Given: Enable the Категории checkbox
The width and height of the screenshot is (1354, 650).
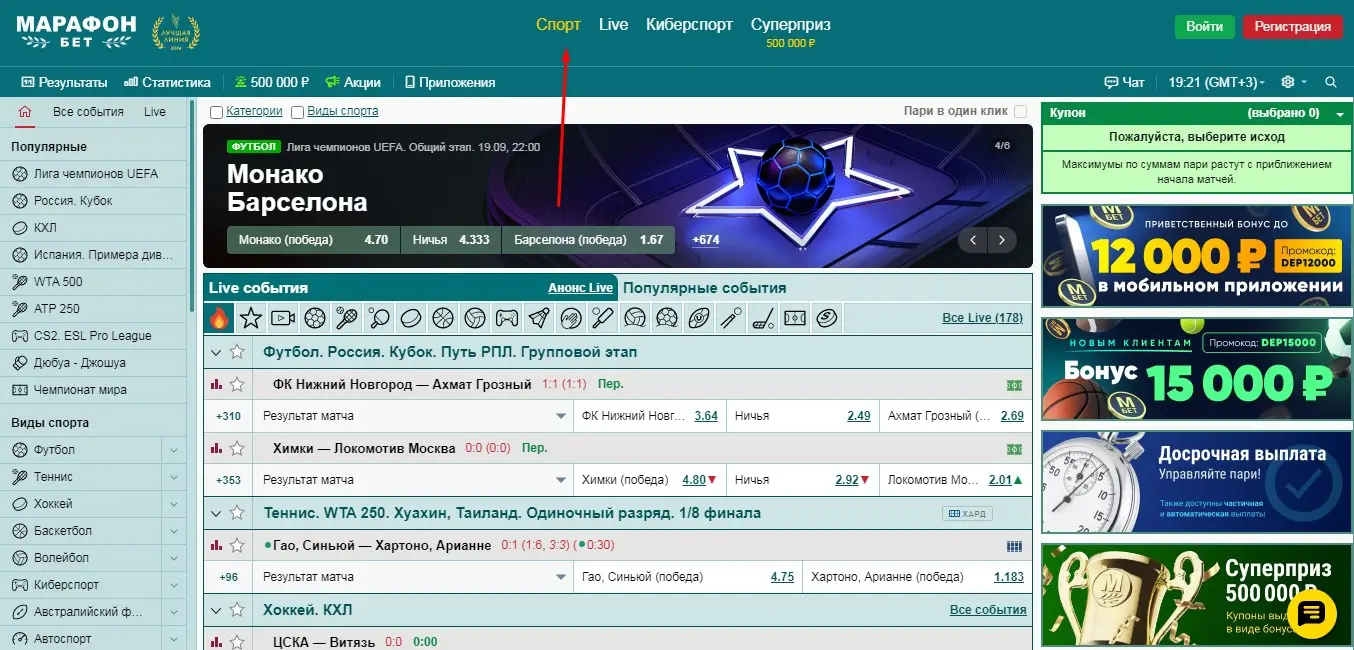Looking at the screenshot, I should tap(216, 112).
